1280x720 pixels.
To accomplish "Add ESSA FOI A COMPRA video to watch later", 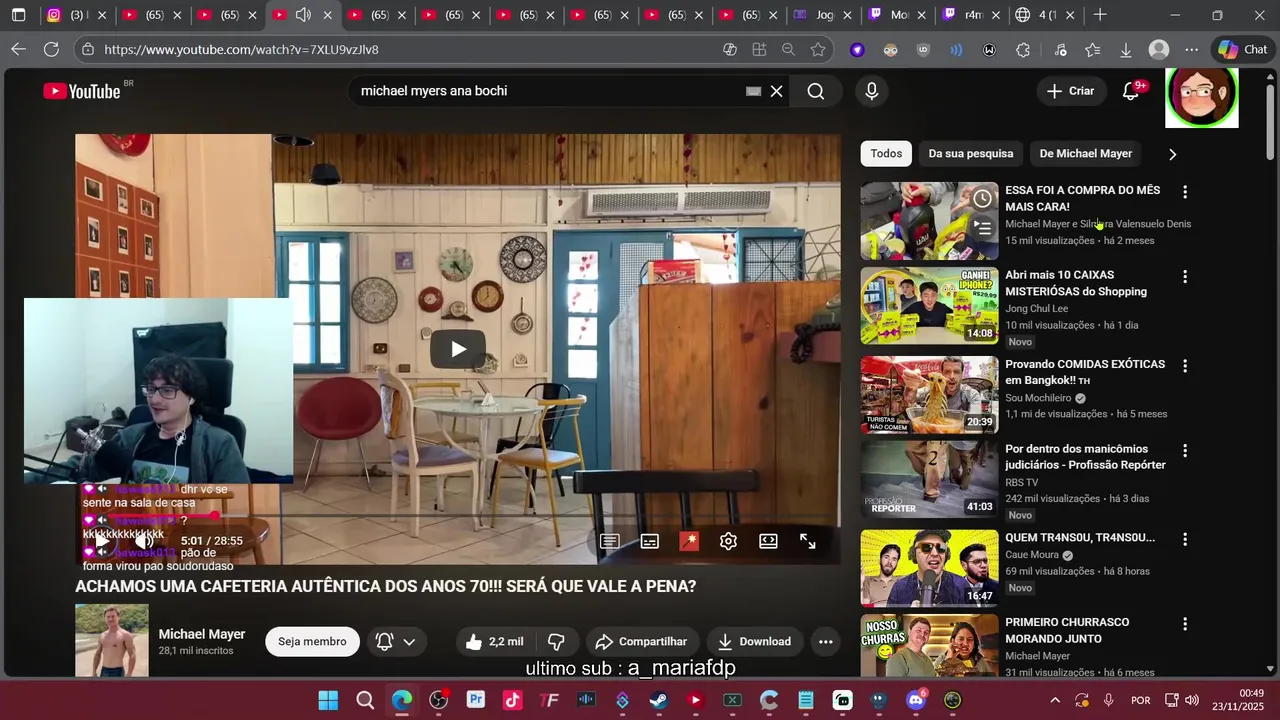I will click(x=982, y=198).
